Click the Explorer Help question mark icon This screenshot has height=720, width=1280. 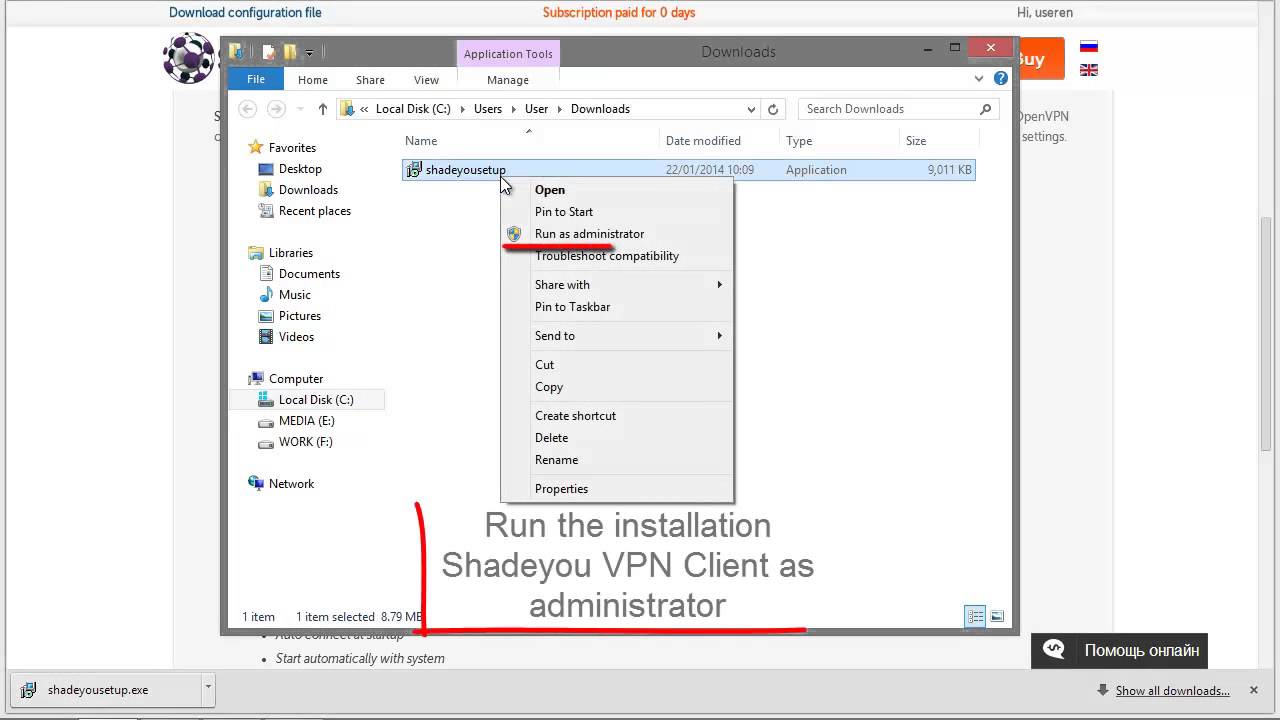1001,79
